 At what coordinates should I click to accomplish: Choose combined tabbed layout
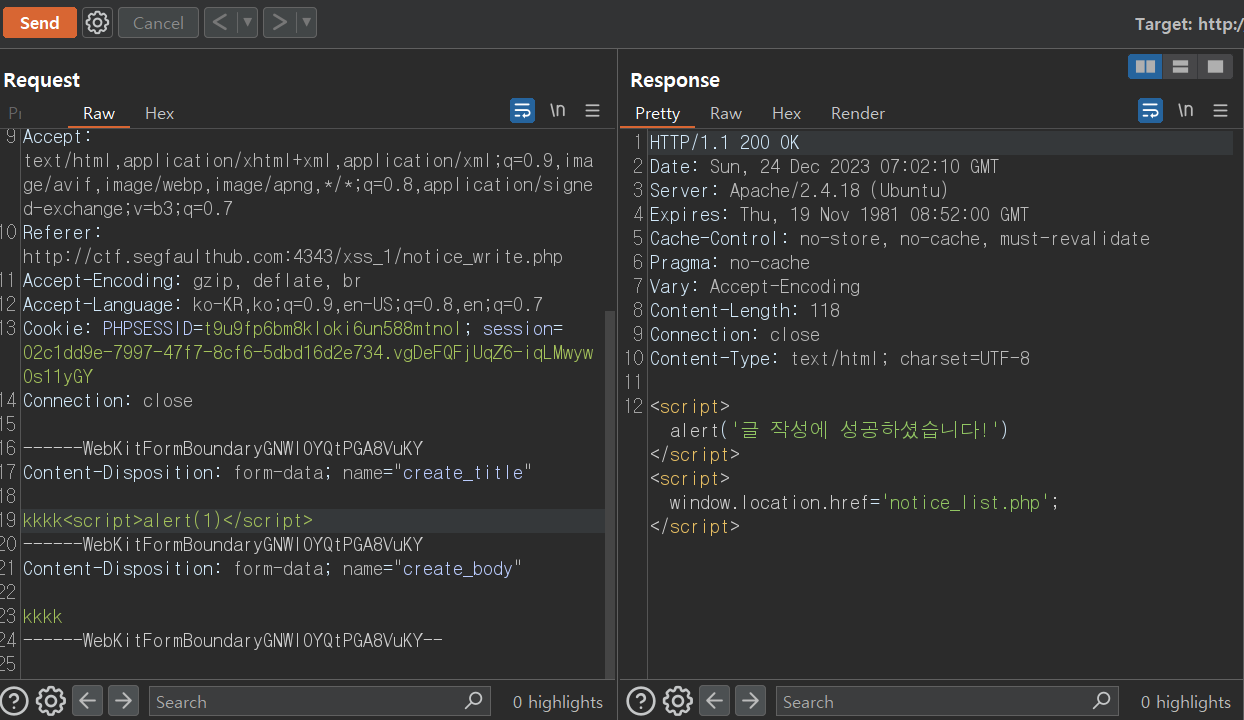click(x=1215, y=66)
